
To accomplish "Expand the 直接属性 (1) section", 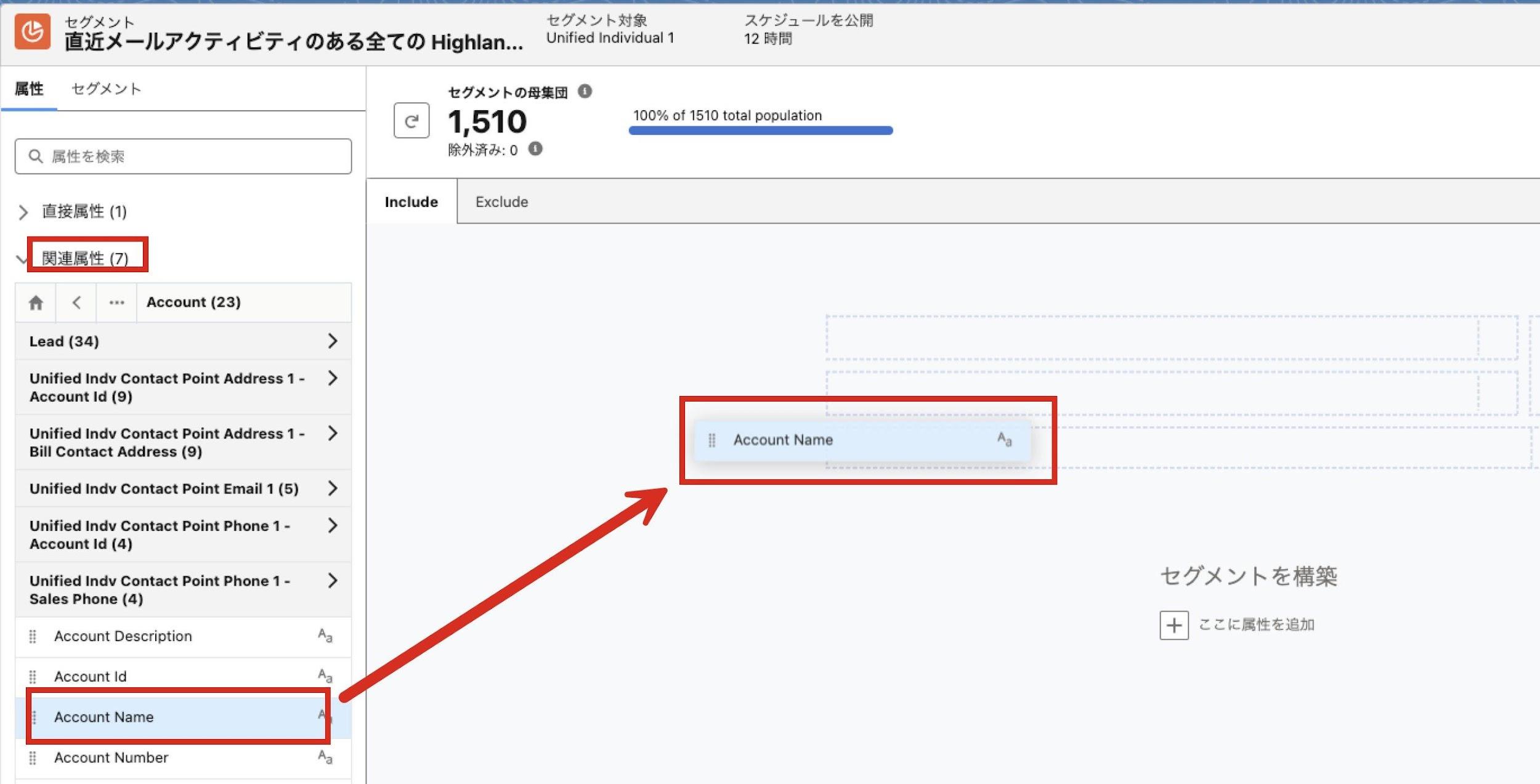I will pyautogui.click(x=23, y=212).
